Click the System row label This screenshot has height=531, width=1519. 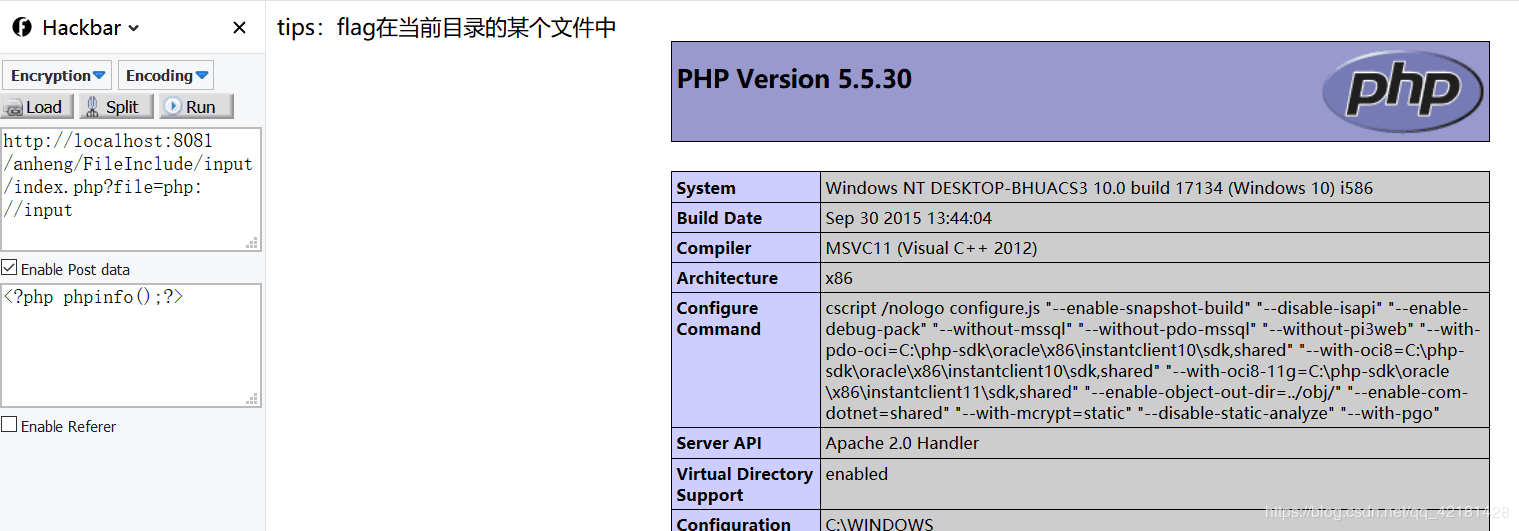(x=706, y=188)
